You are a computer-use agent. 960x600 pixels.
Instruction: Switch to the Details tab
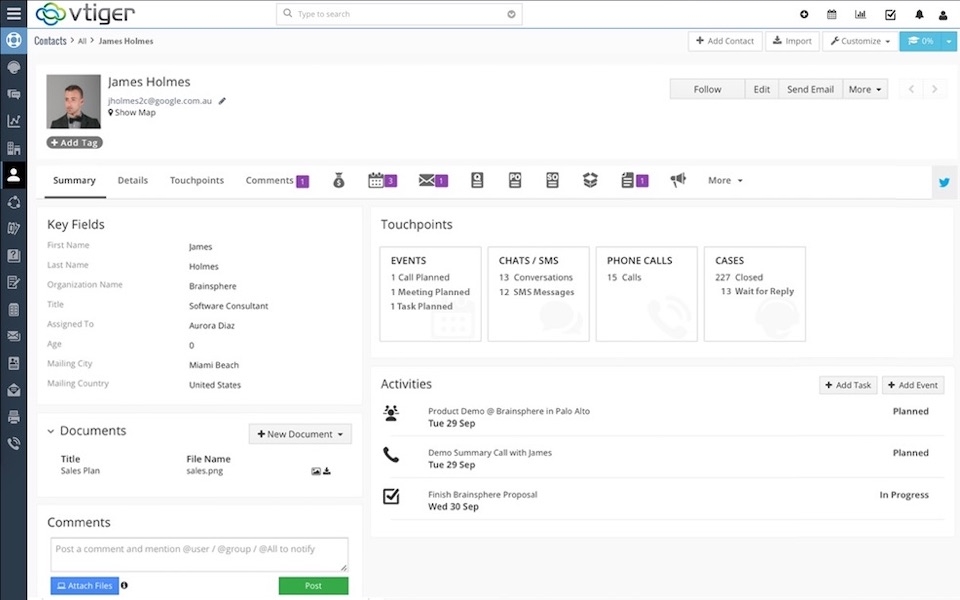[132, 181]
